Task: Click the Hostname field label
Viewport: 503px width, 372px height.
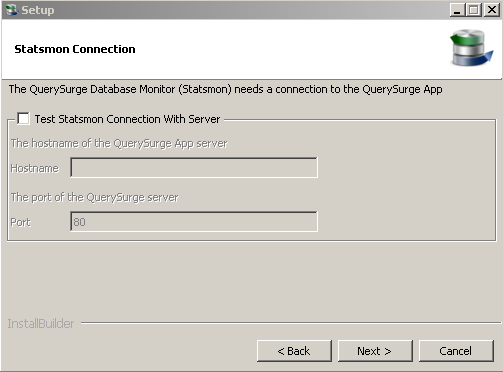Action: tap(35, 168)
